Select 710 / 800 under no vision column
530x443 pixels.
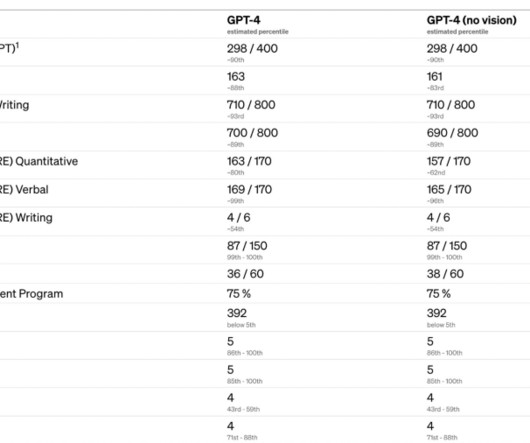coord(451,105)
